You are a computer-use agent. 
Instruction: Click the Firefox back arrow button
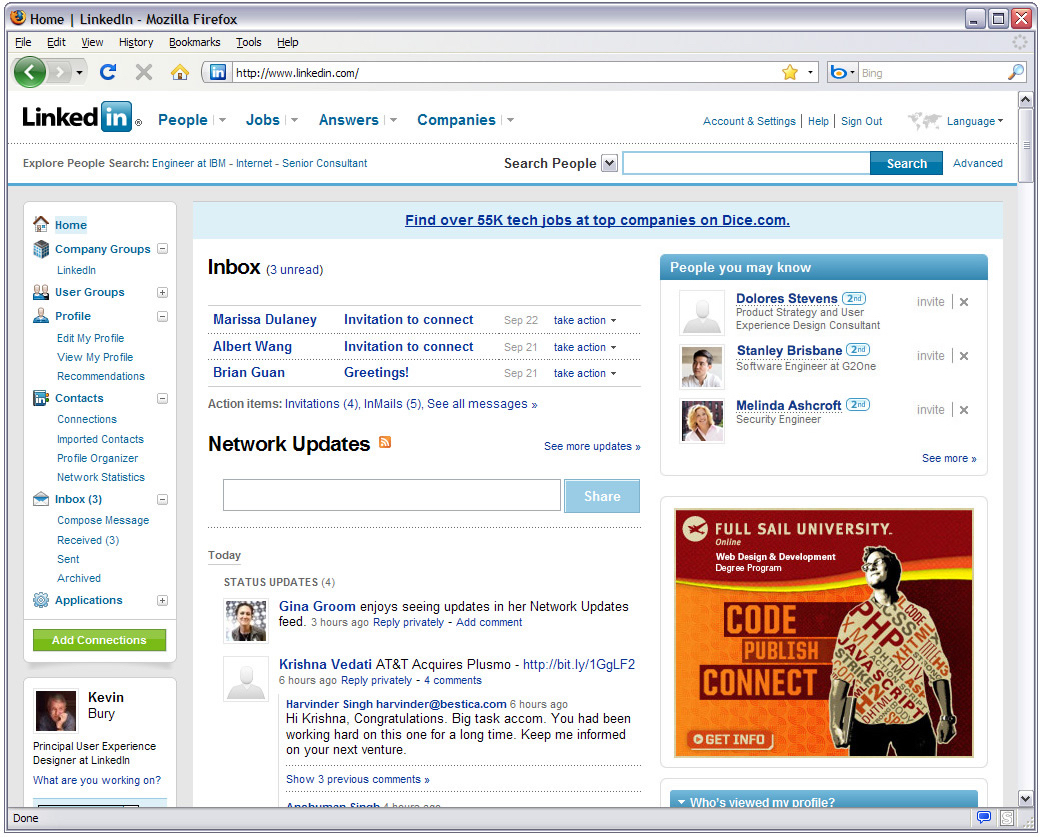click(x=29, y=72)
